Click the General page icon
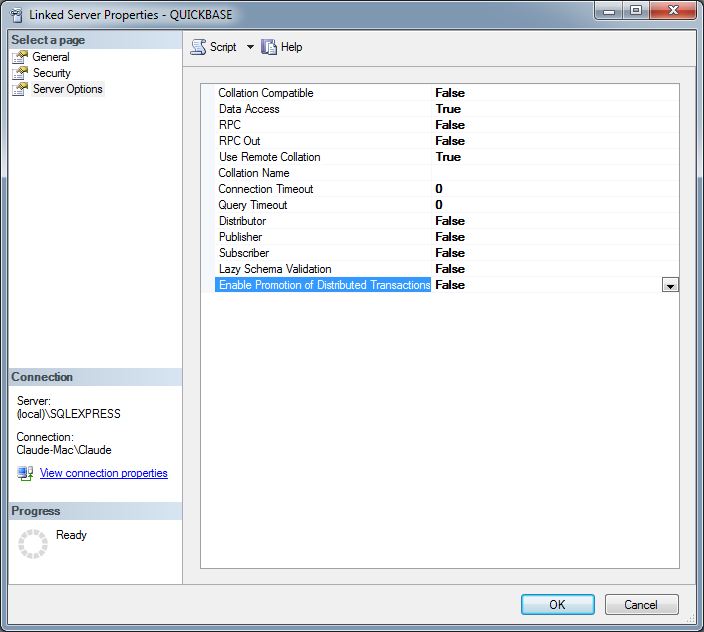Viewport: 704px width, 632px height. click(x=20, y=57)
